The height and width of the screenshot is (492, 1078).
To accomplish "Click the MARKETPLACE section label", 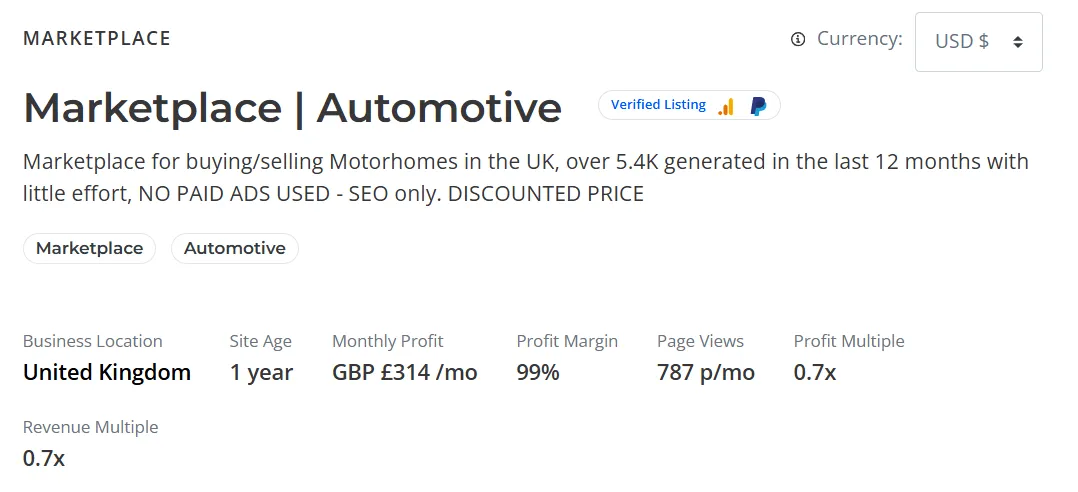I will pyautogui.click(x=97, y=39).
